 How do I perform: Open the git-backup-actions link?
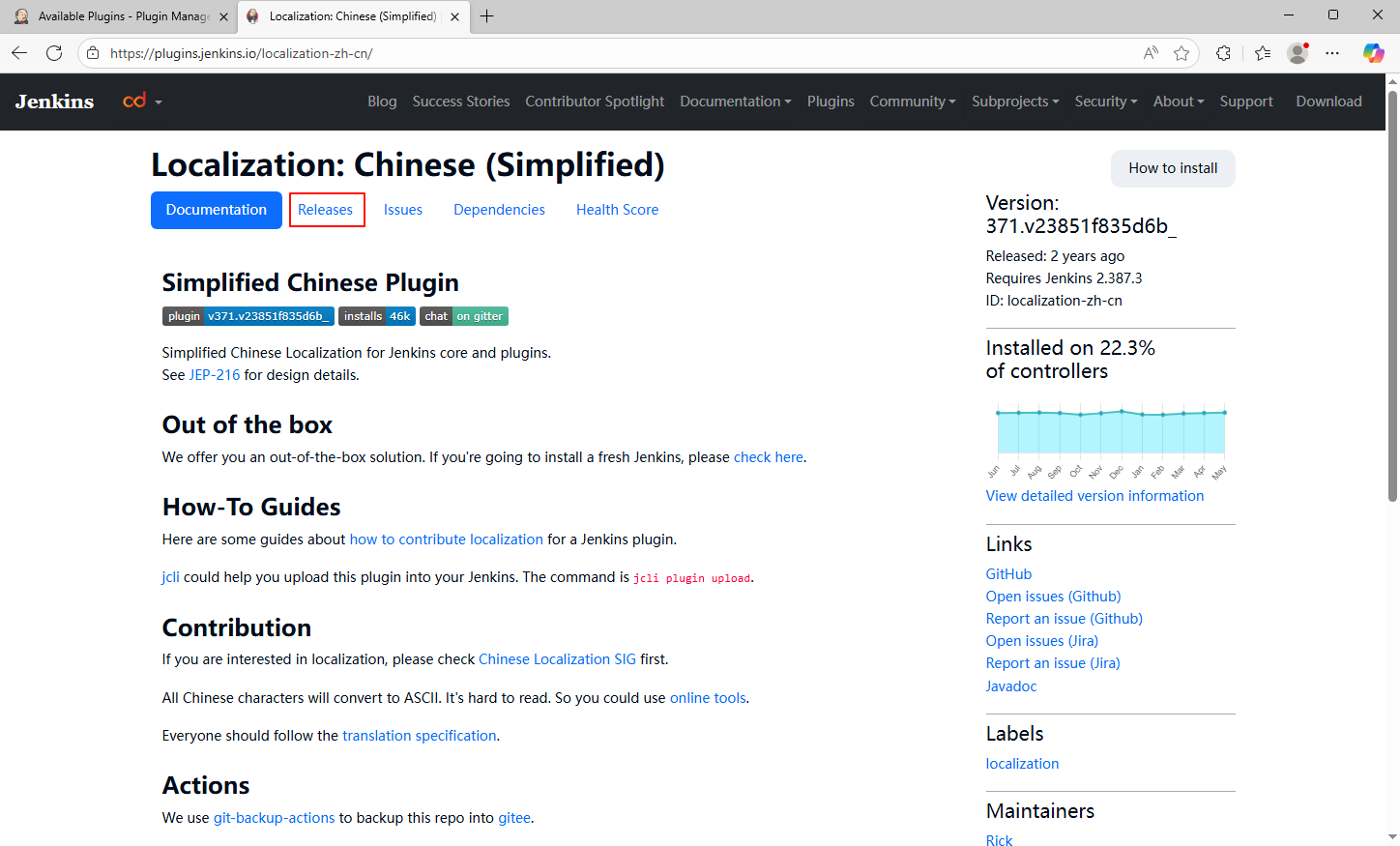click(x=275, y=818)
